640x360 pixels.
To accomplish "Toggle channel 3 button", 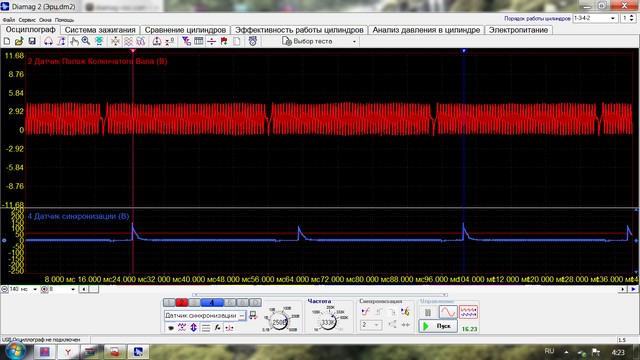I will click(194, 302).
